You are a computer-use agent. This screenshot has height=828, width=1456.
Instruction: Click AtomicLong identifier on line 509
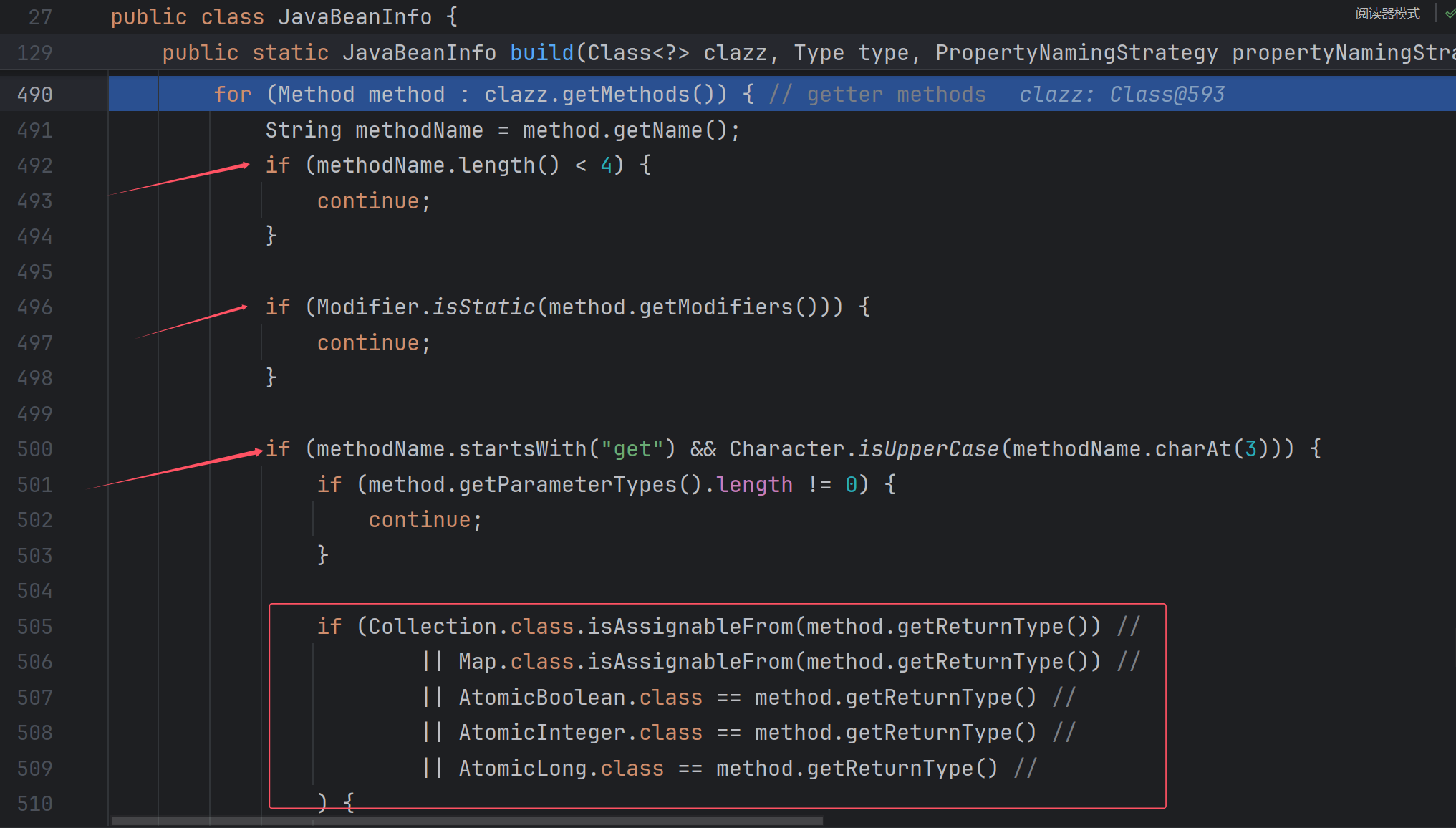pos(522,769)
